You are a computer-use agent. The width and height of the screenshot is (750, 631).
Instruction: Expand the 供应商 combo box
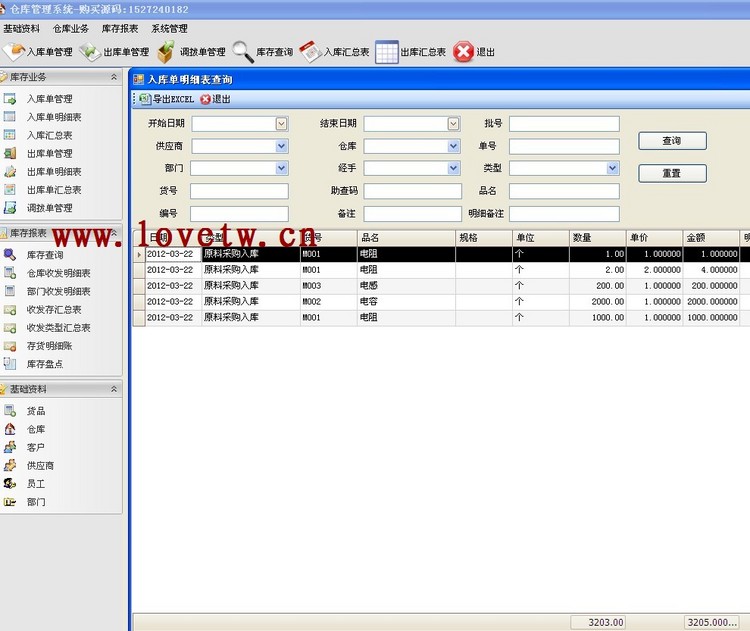click(x=281, y=146)
